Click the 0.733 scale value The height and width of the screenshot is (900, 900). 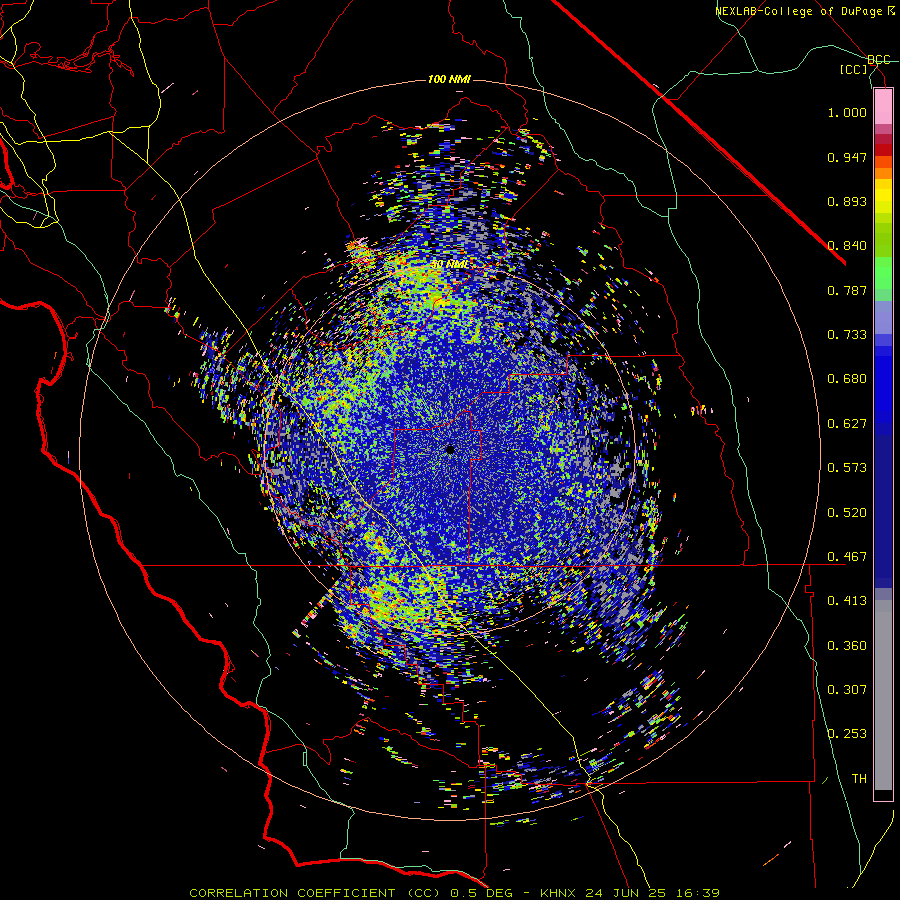coord(847,335)
